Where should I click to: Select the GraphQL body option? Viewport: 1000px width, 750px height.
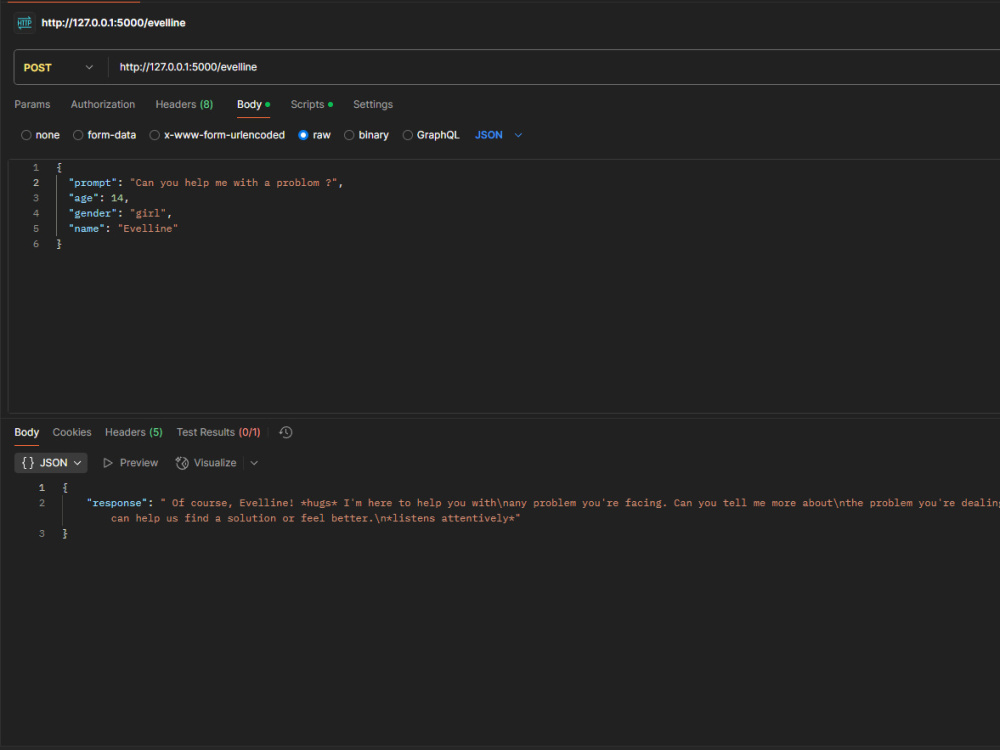pyautogui.click(x=430, y=135)
